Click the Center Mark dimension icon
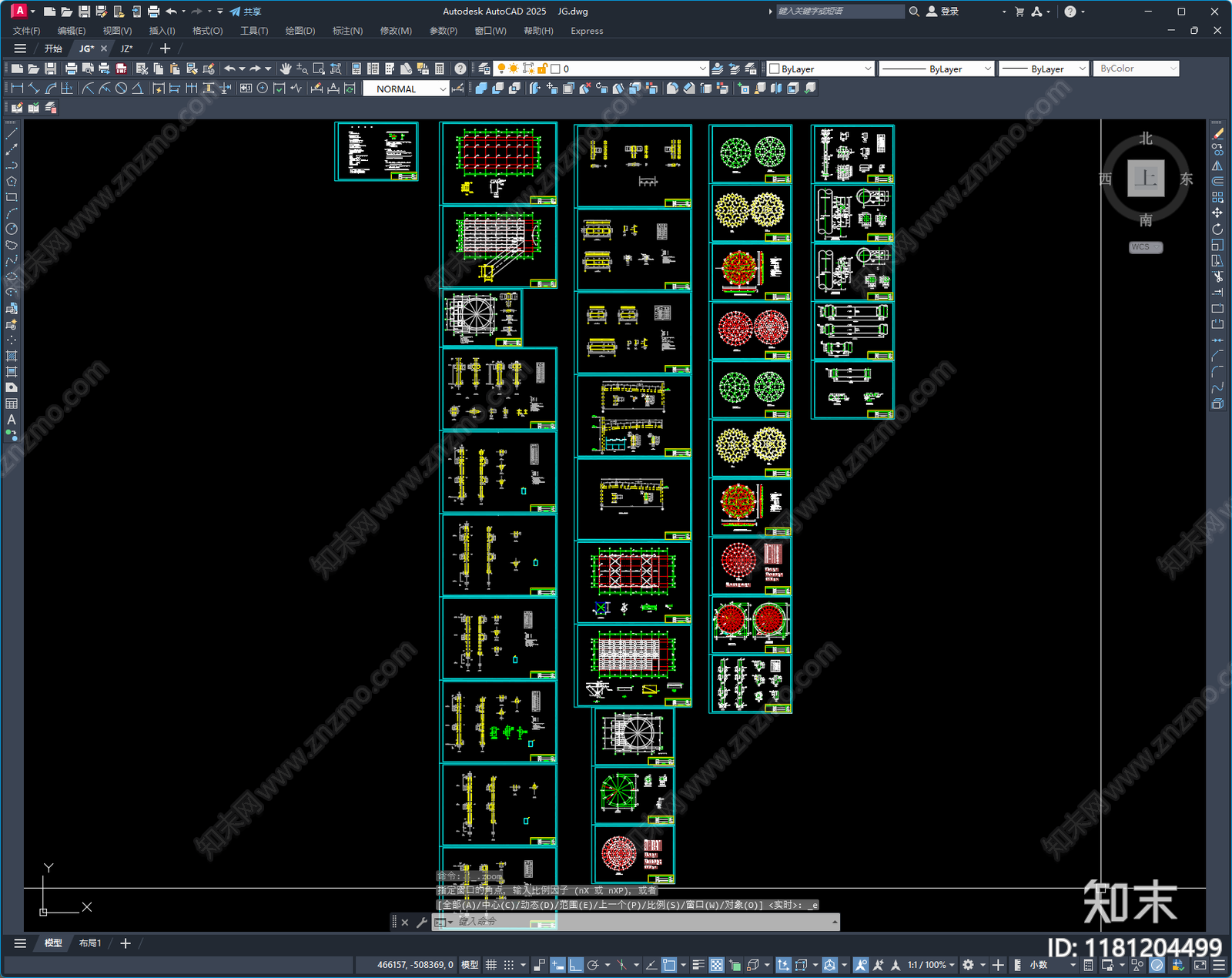Viewport: 1232px width, 978px height. click(x=263, y=89)
